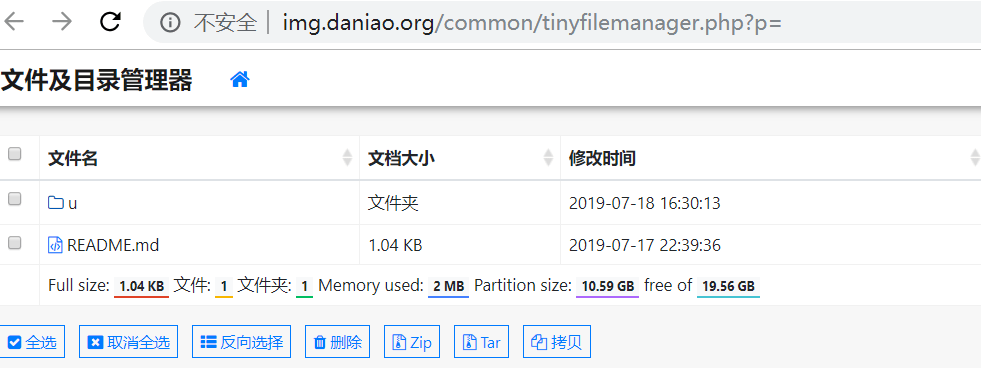Sort by 文档大小 using the arrows
981x368 pixels.
(548, 158)
